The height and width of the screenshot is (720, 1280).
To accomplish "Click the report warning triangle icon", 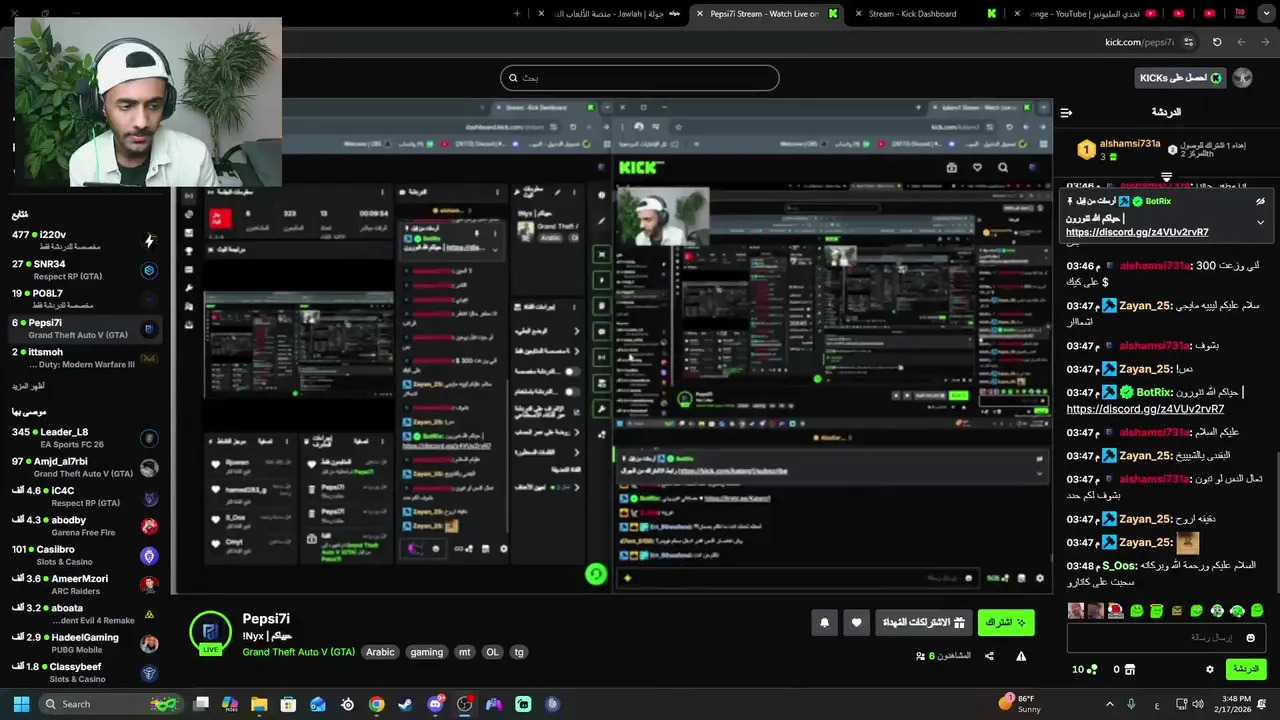I will pyautogui.click(x=1021, y=656).
